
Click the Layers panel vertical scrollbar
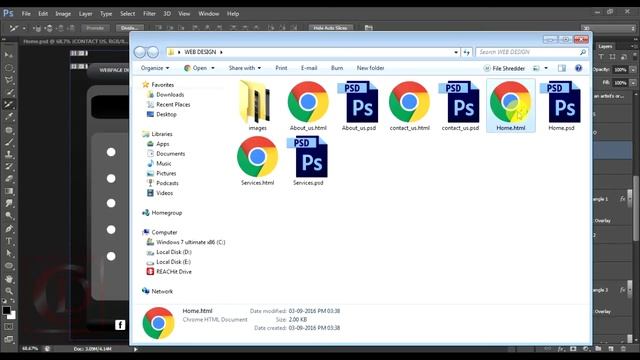point(636,208)
